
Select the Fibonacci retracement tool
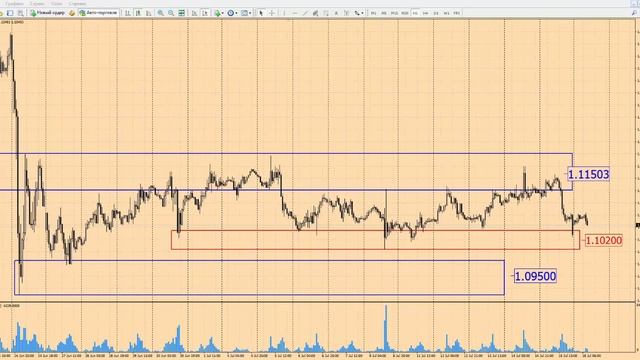(x=326, y=13)
